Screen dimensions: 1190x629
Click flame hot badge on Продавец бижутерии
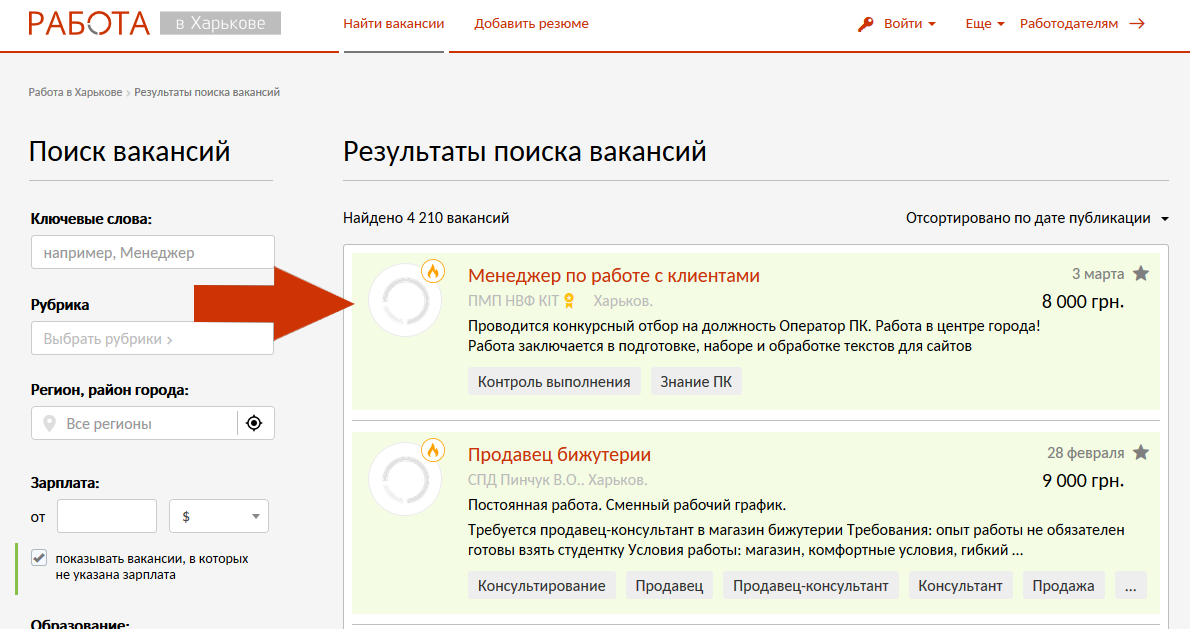433,450
